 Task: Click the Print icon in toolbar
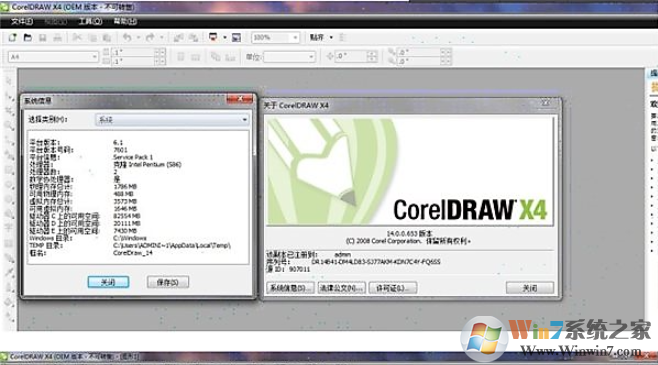57,38
